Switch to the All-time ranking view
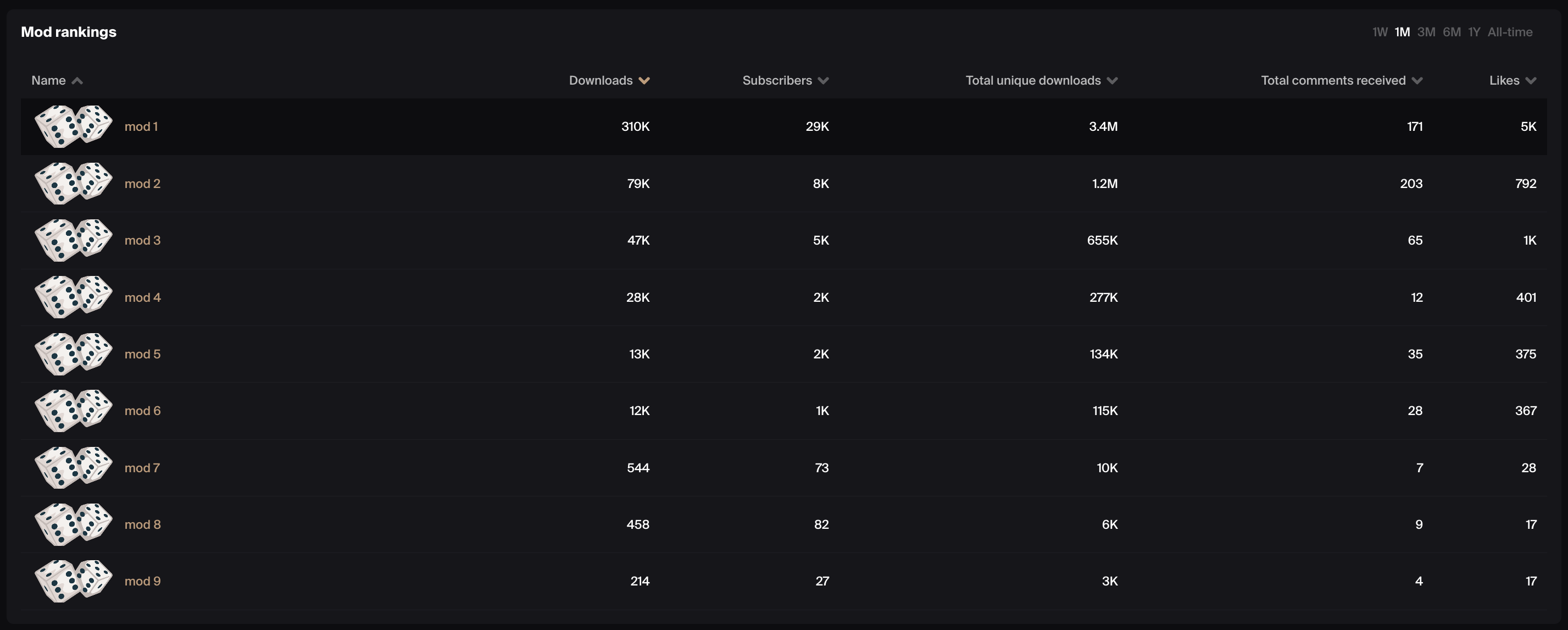The height and width of the screenshot is (630, 1568). [x=1510, y=32]
